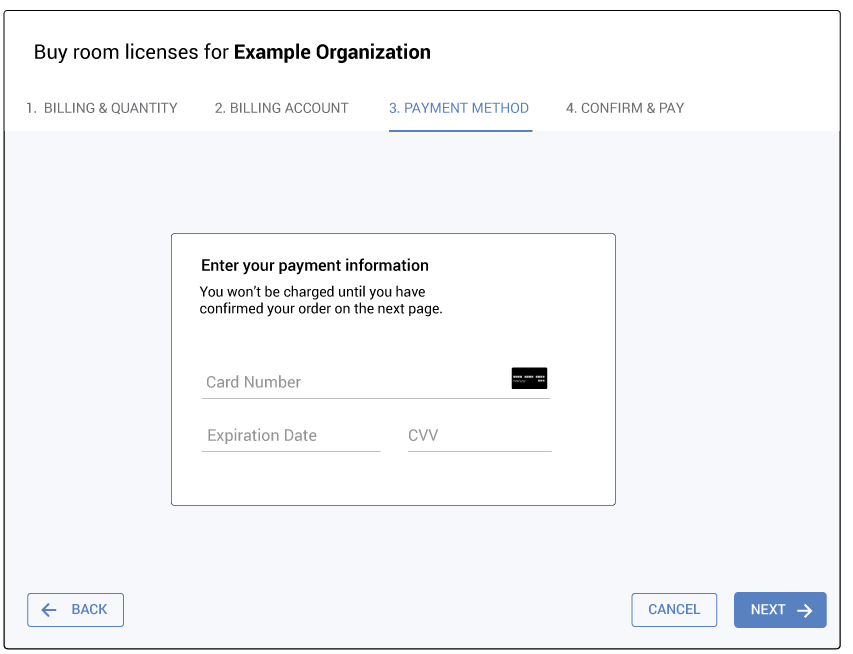Open the Billing Account step tab
Screen dimensions: 853x654
(281, 108)
